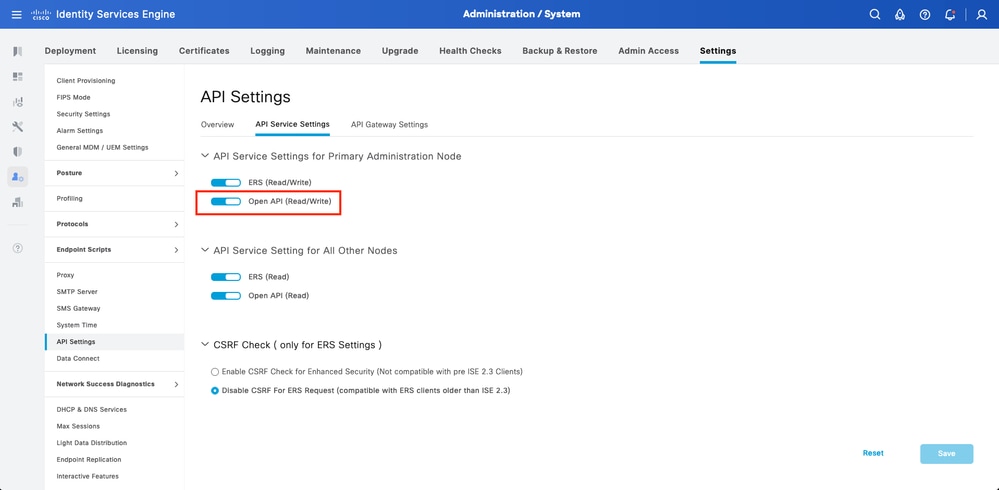Open General MDM / UEM Settings

click(x=103, y=147)
